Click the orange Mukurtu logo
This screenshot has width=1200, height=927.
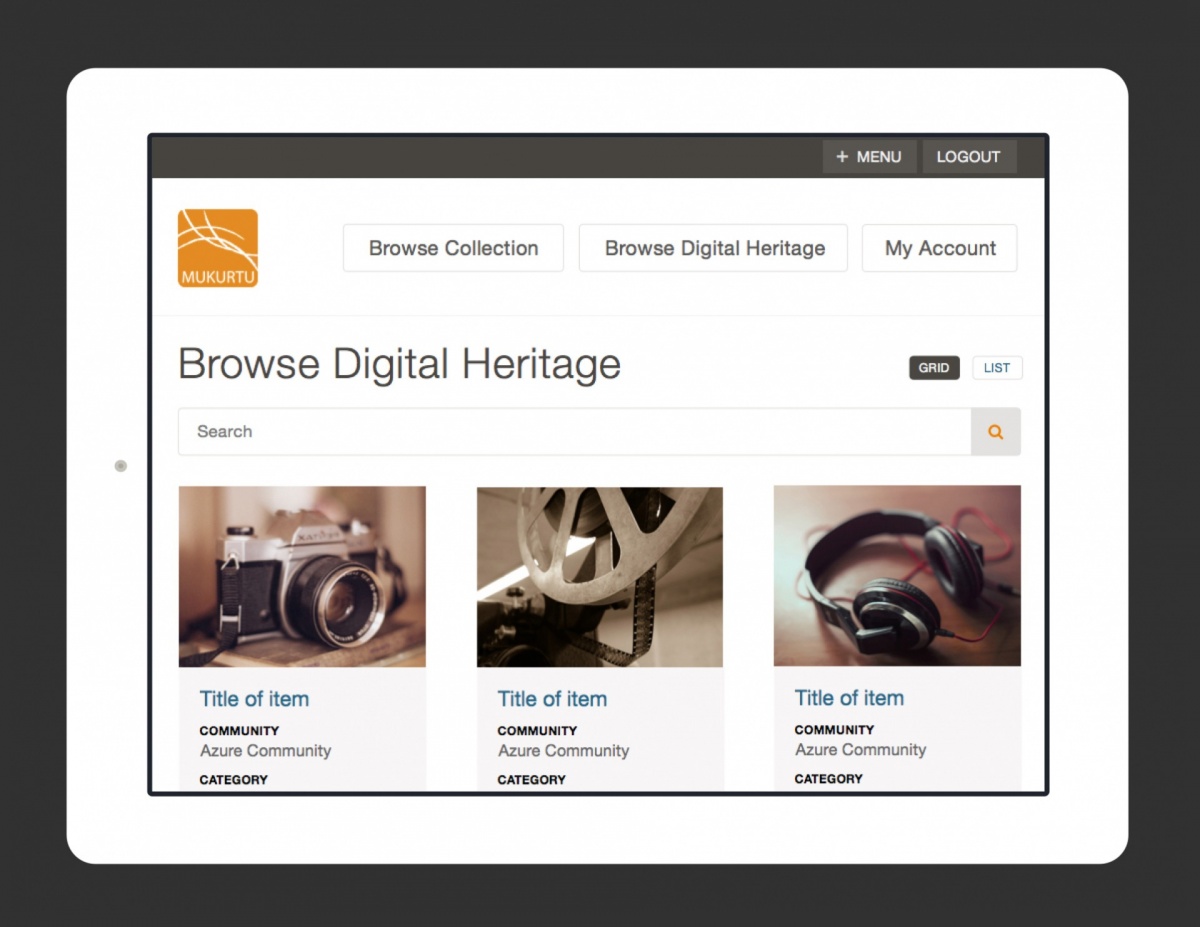[x=218, y=248]
